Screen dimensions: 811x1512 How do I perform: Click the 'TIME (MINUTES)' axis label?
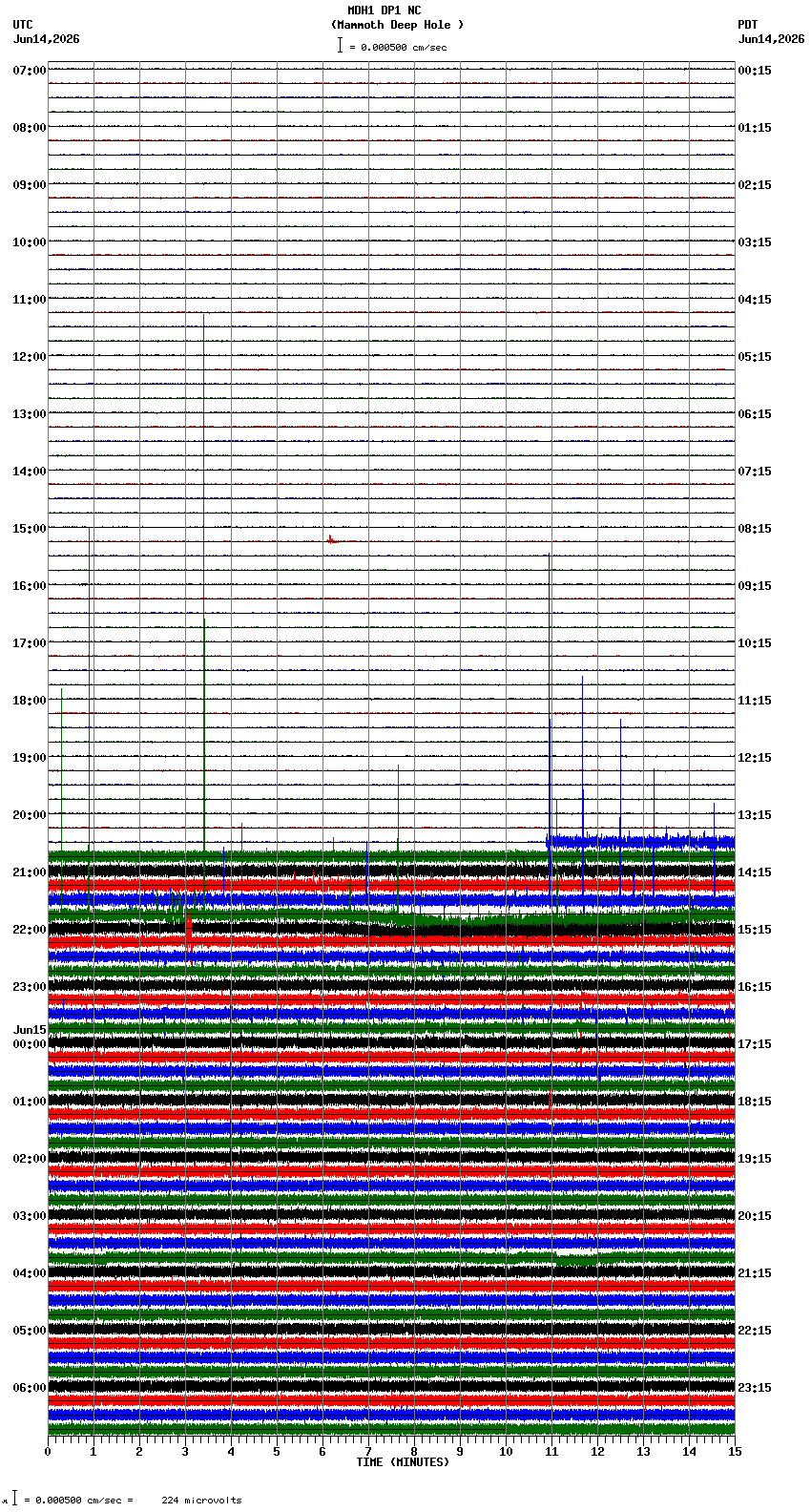pos(403,1462)
